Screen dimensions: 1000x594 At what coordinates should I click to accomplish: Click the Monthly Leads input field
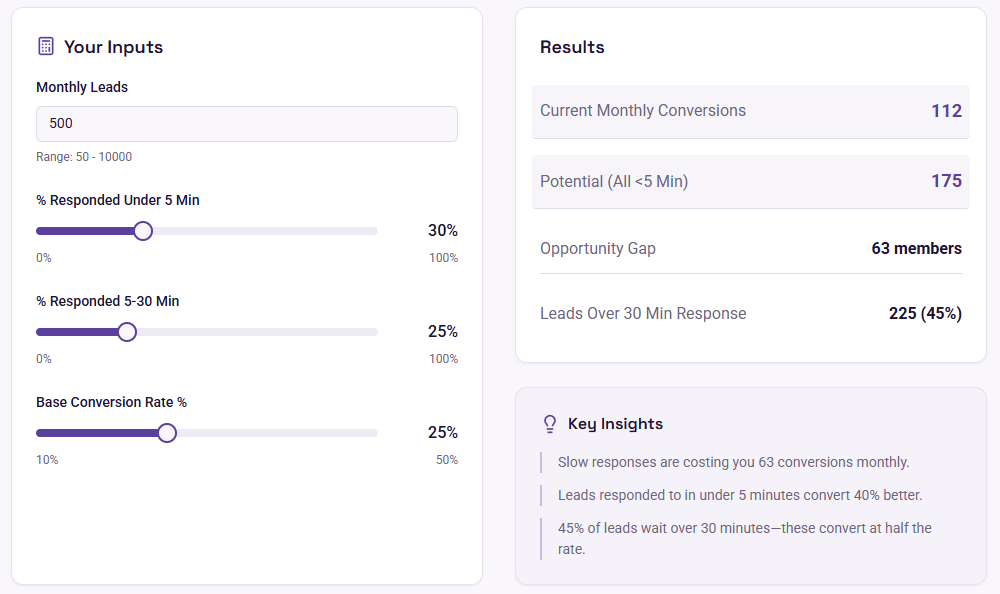point(247,124)
